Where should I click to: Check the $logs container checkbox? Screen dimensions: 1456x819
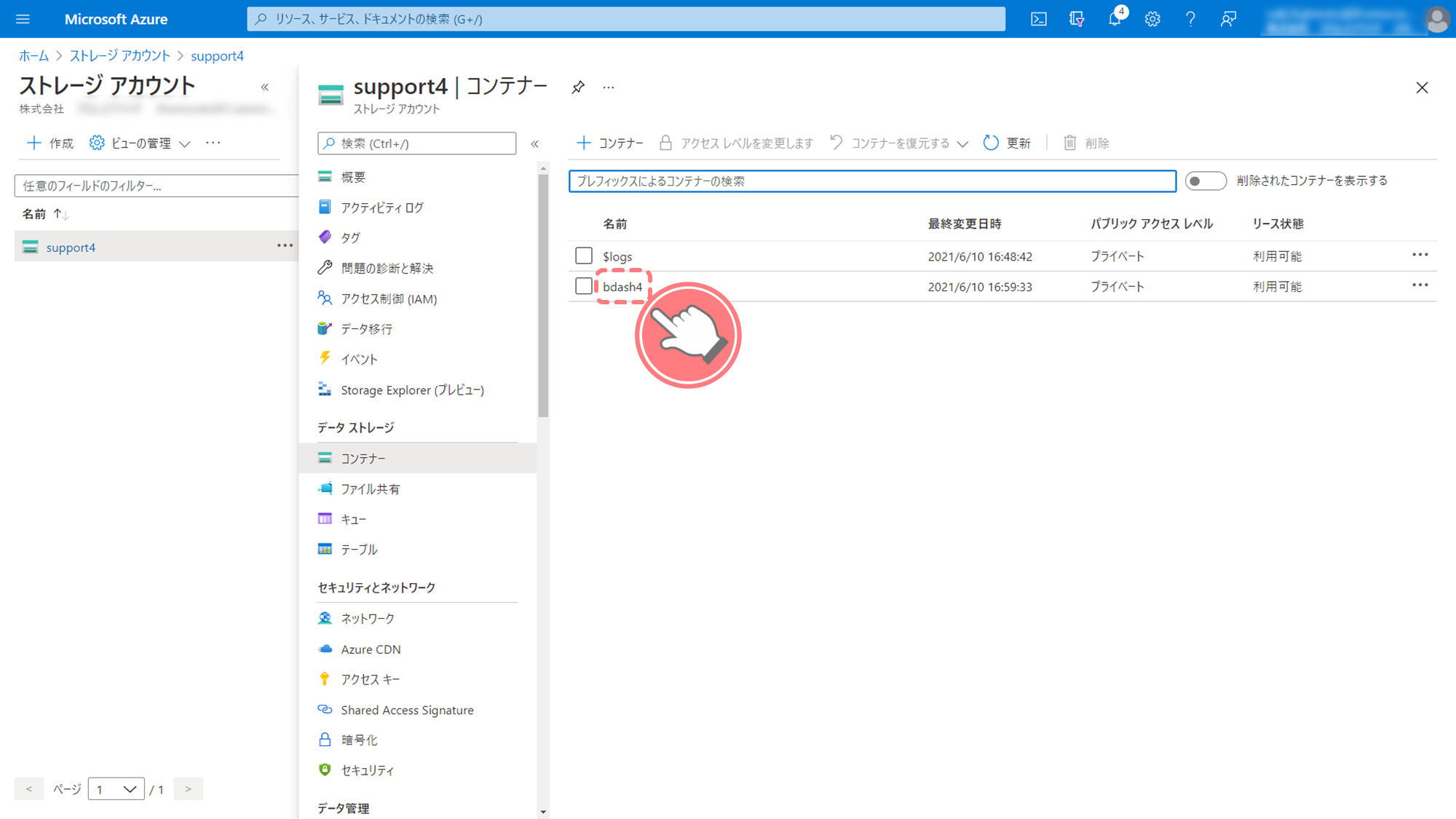pyautogui.click(x=584, y=256)
